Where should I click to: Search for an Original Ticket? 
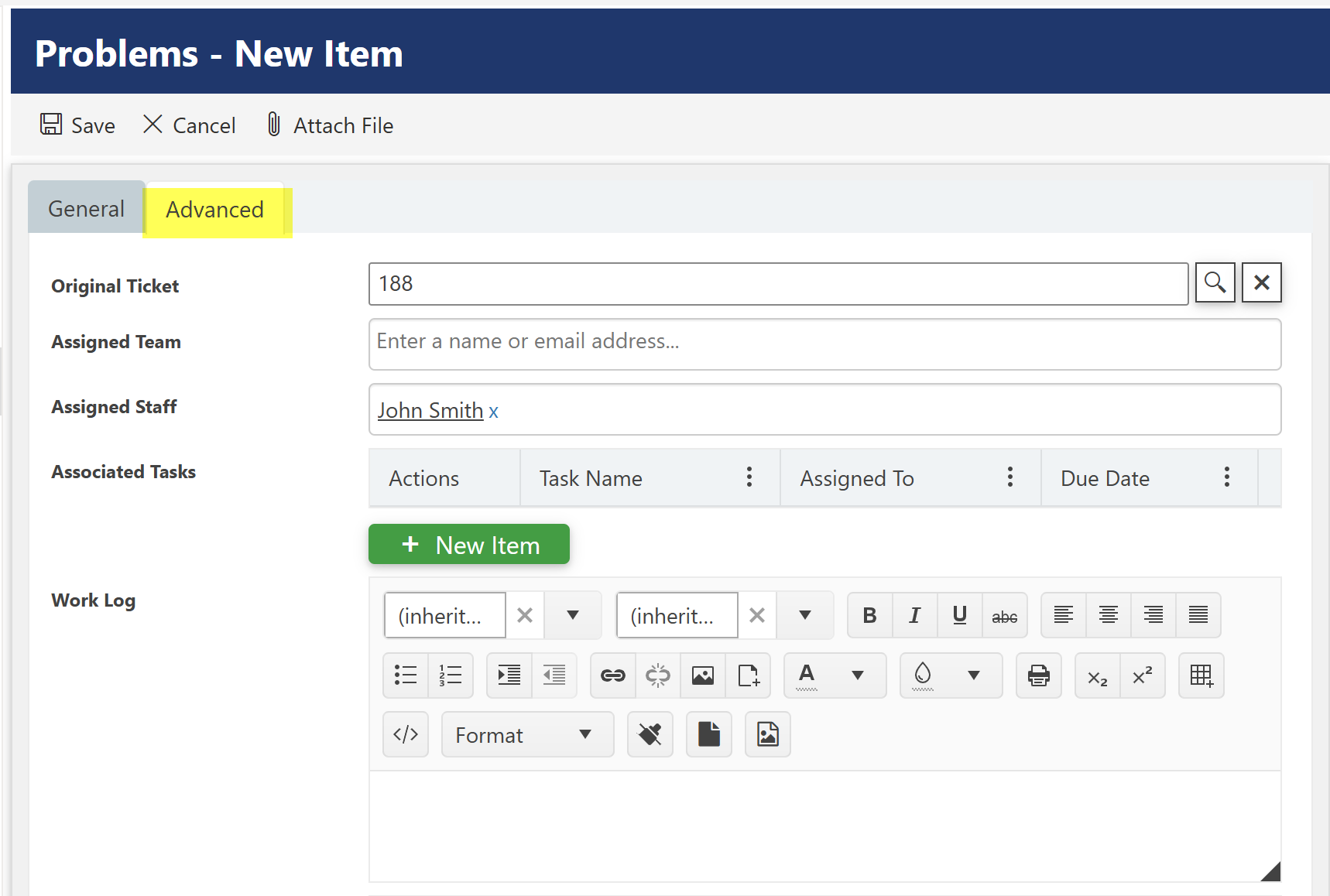point(1215,283)
